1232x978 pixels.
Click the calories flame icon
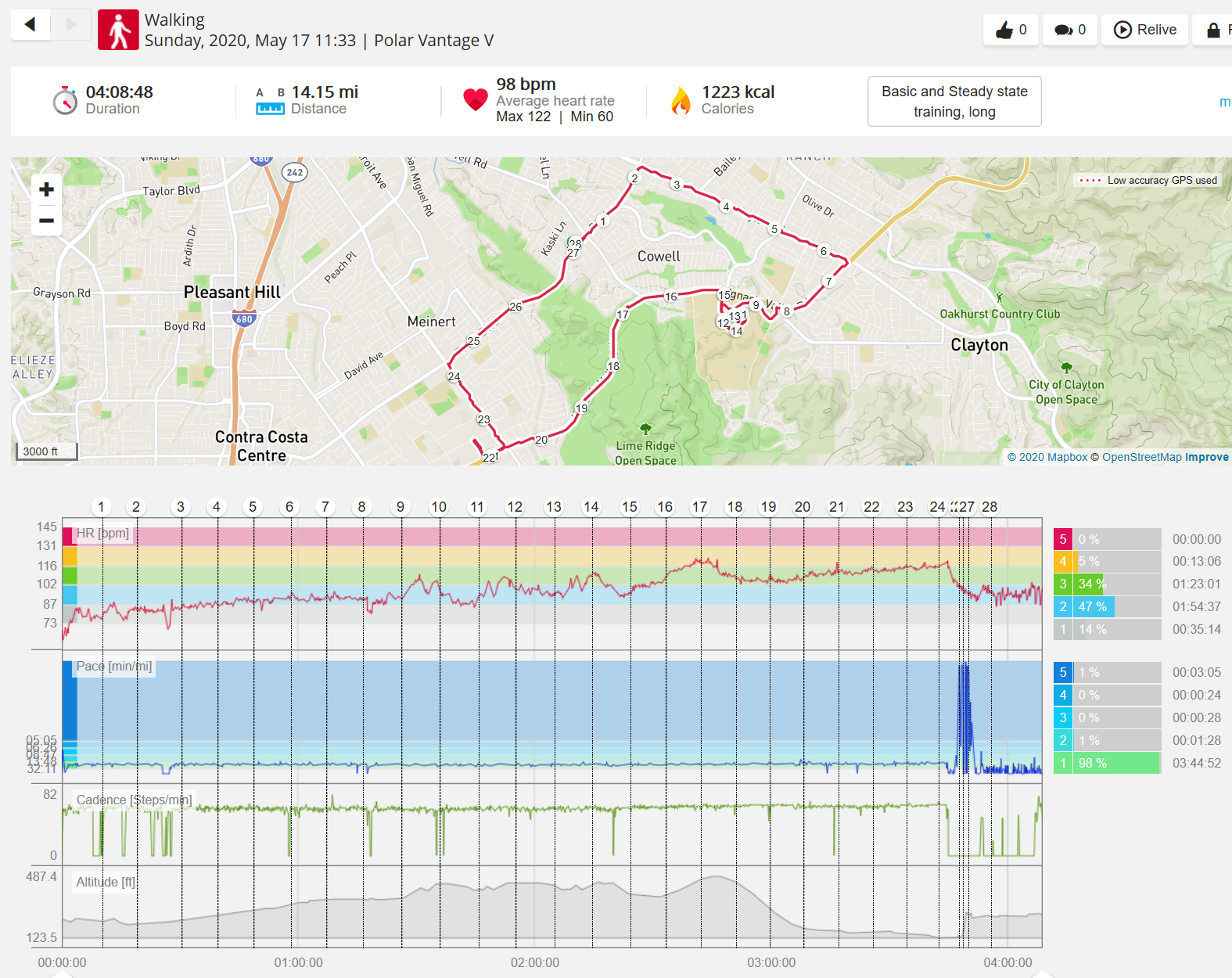tap(681, 100)
